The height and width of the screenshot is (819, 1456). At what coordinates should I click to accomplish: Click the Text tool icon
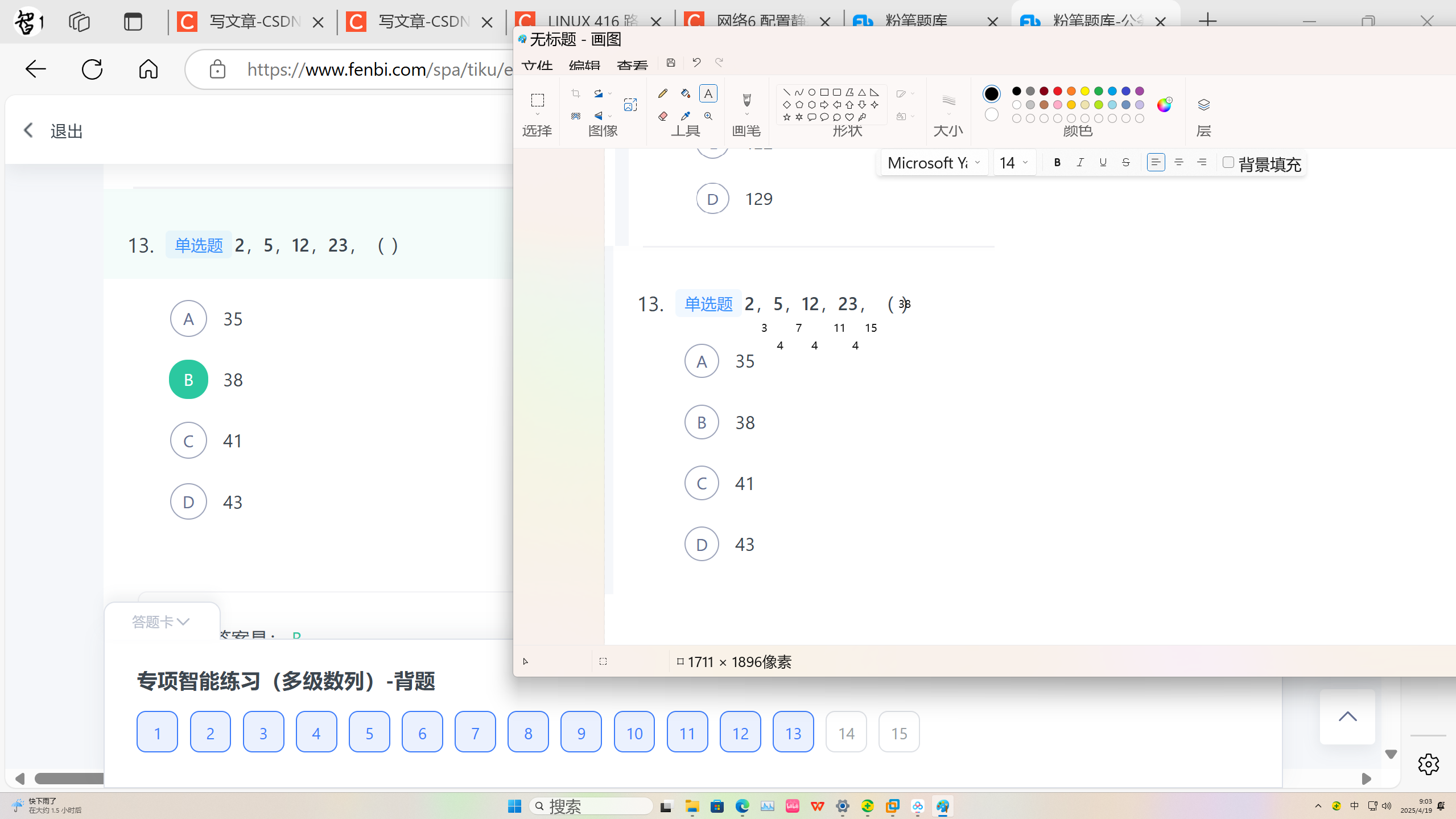pyautogui.click(x=708, y=93)
